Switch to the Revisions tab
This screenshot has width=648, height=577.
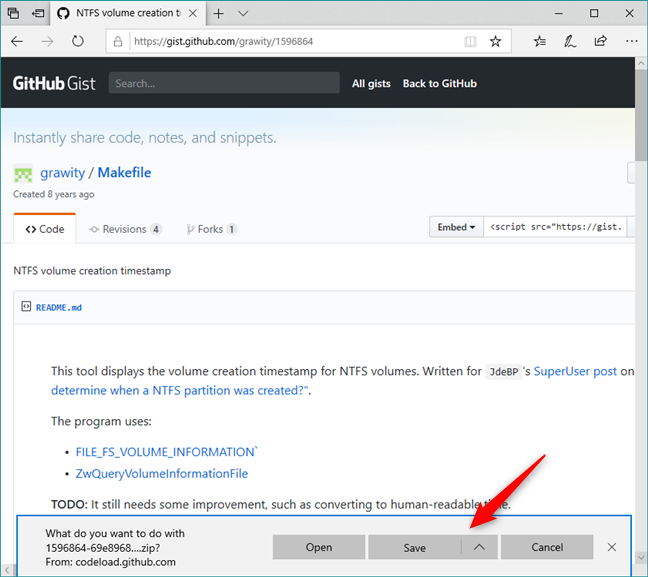tap(125, 229)
